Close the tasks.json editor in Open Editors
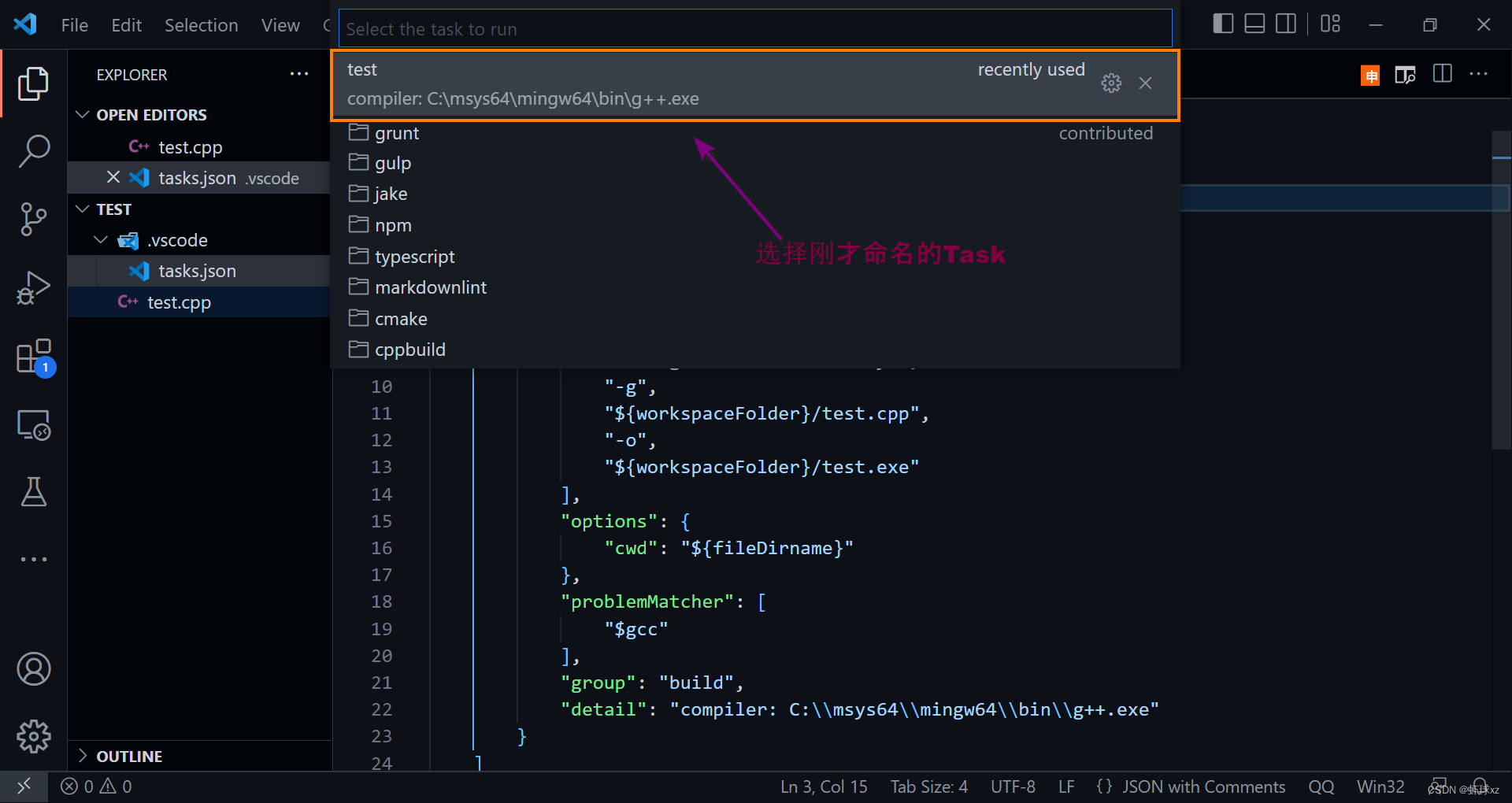 point(113,177)
